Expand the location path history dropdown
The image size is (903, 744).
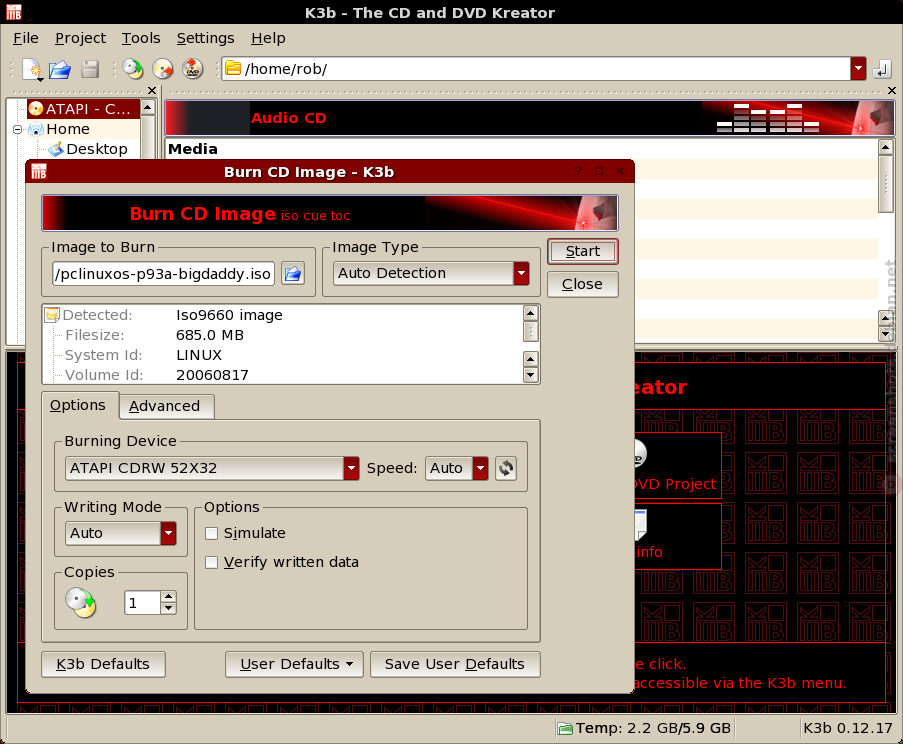click(858, 69)
